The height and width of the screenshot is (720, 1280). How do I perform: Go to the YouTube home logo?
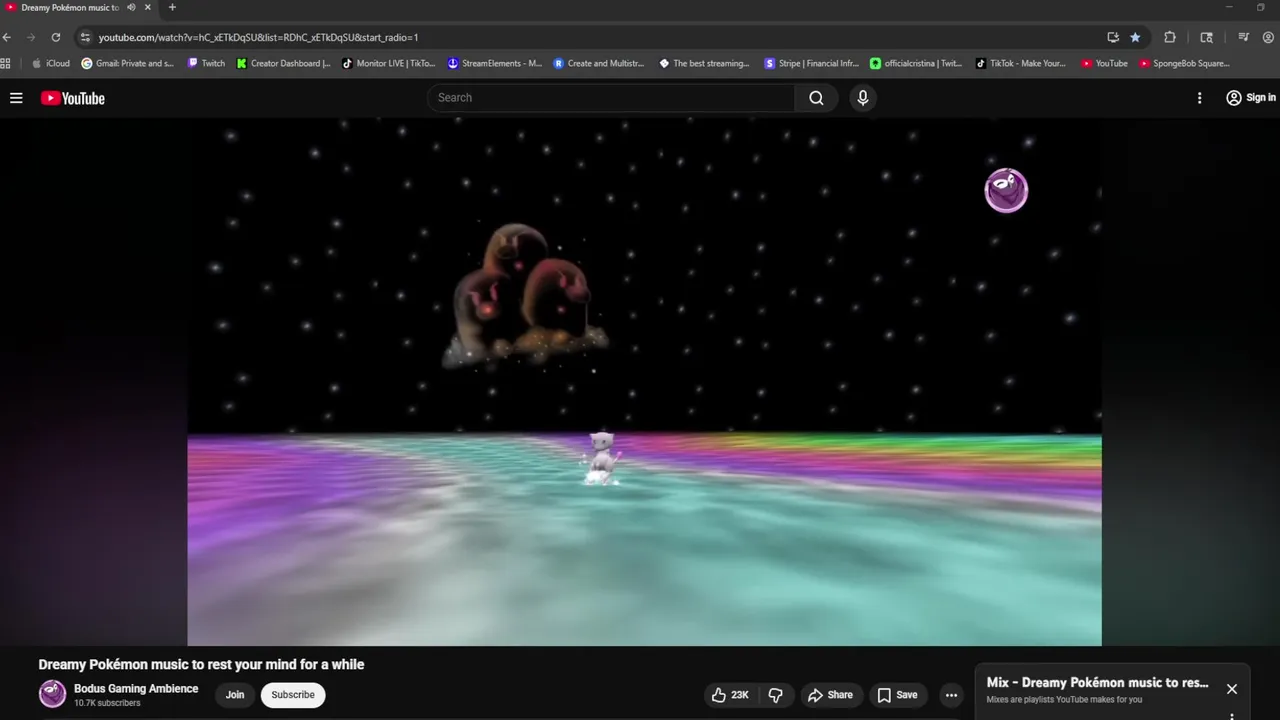click(73, 98)
